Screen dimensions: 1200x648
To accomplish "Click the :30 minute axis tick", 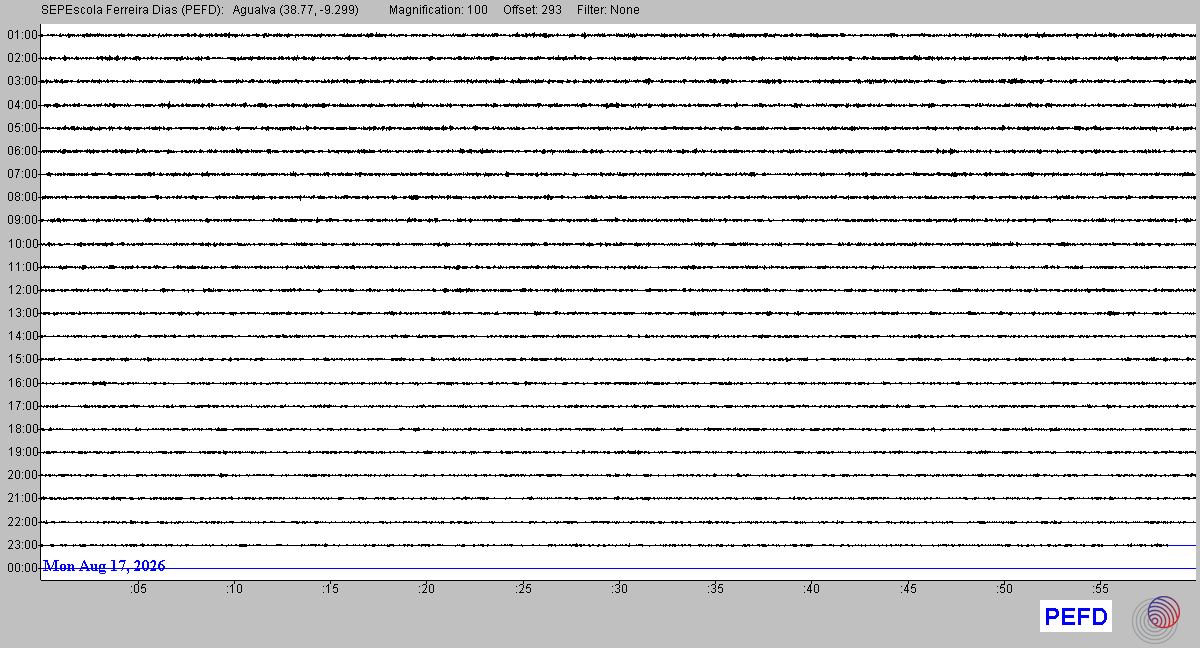I will [620, 590].
